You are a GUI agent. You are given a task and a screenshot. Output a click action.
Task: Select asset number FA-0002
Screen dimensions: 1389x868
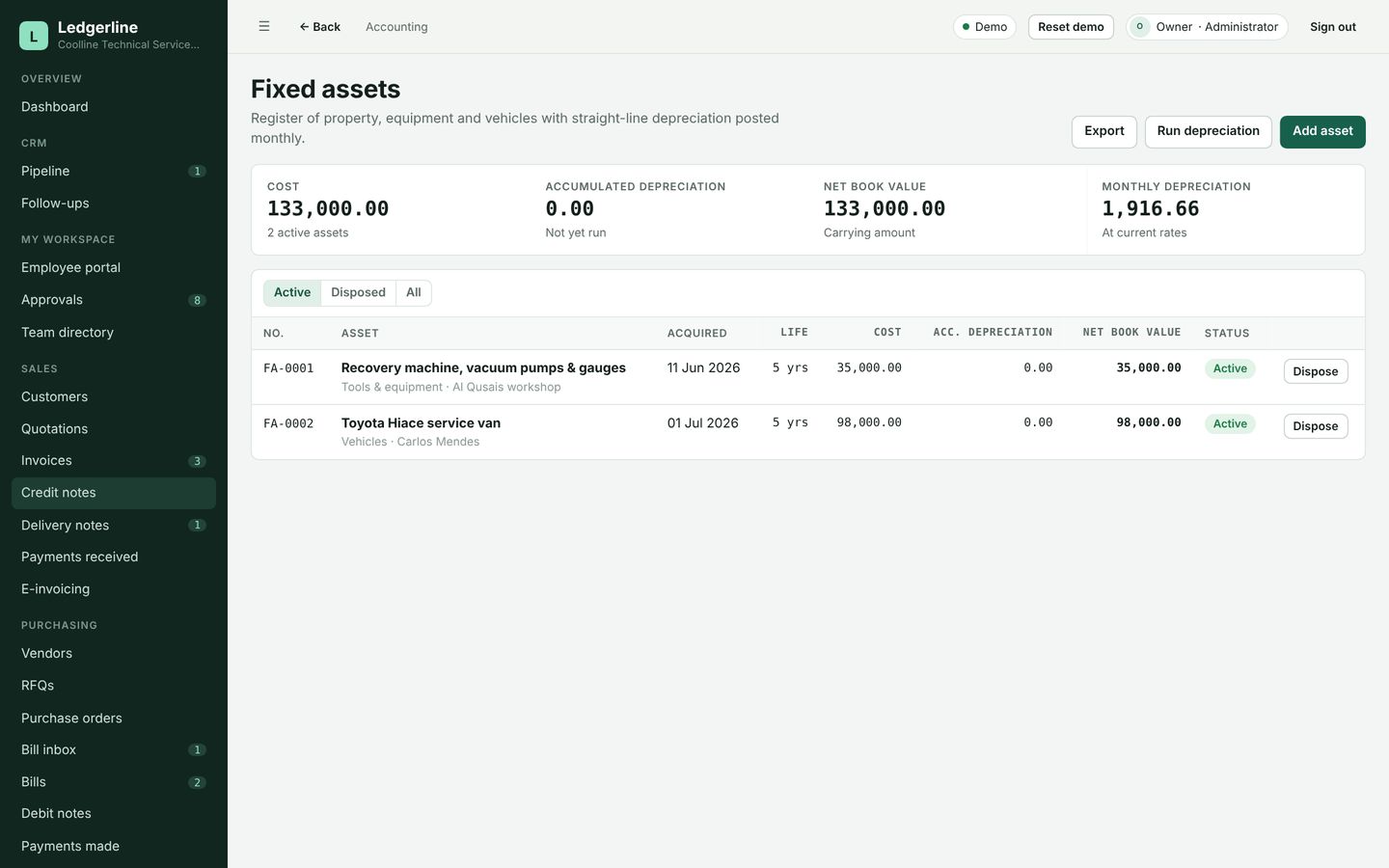288,423
